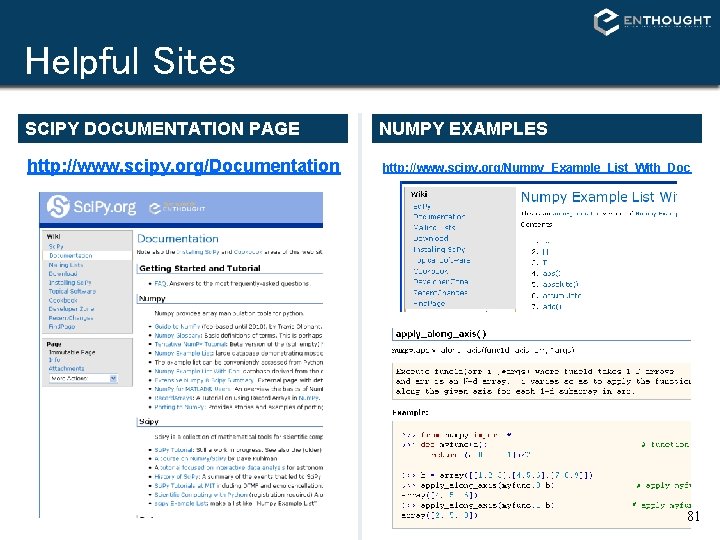
Task: Open the scipy.org/Documentation URL link
Action: [184, 166]
